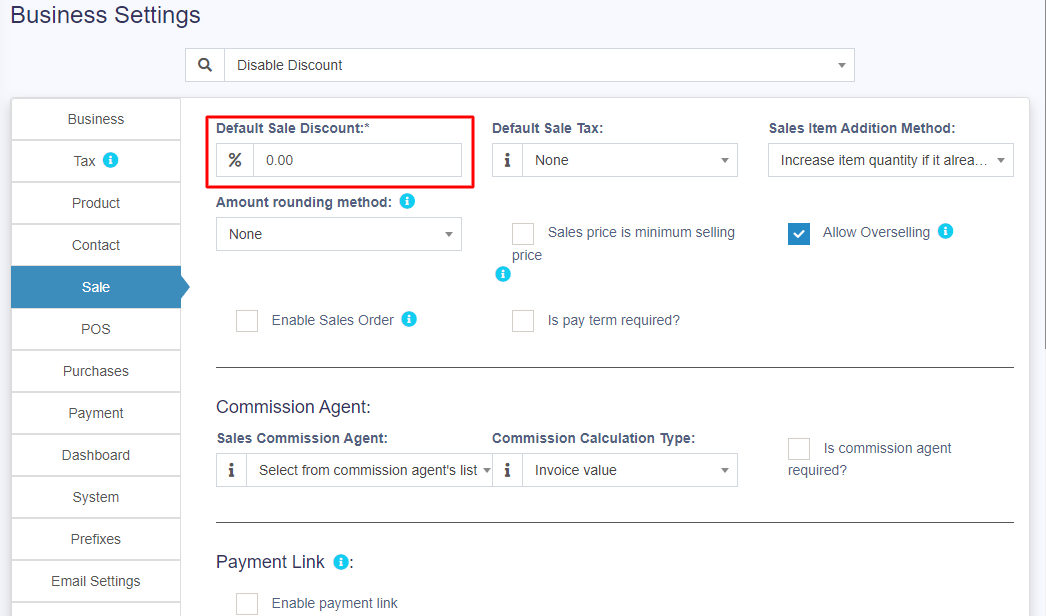Screen dimensions: 1046x616
Task: Click Amount rounding method info icon
Action: click(x=407, y=201)
